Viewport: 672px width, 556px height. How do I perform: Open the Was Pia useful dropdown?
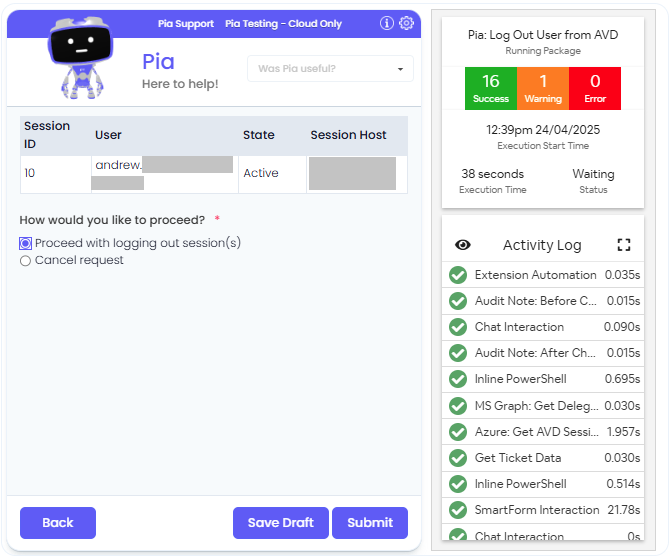tap(330, 69)
